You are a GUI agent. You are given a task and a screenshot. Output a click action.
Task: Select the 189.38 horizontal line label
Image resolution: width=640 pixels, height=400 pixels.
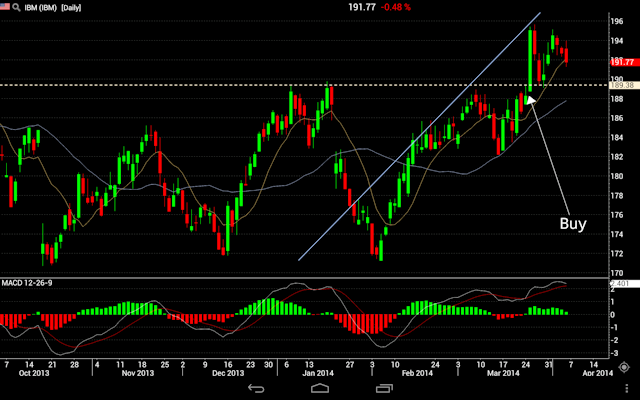pos(622,85)
